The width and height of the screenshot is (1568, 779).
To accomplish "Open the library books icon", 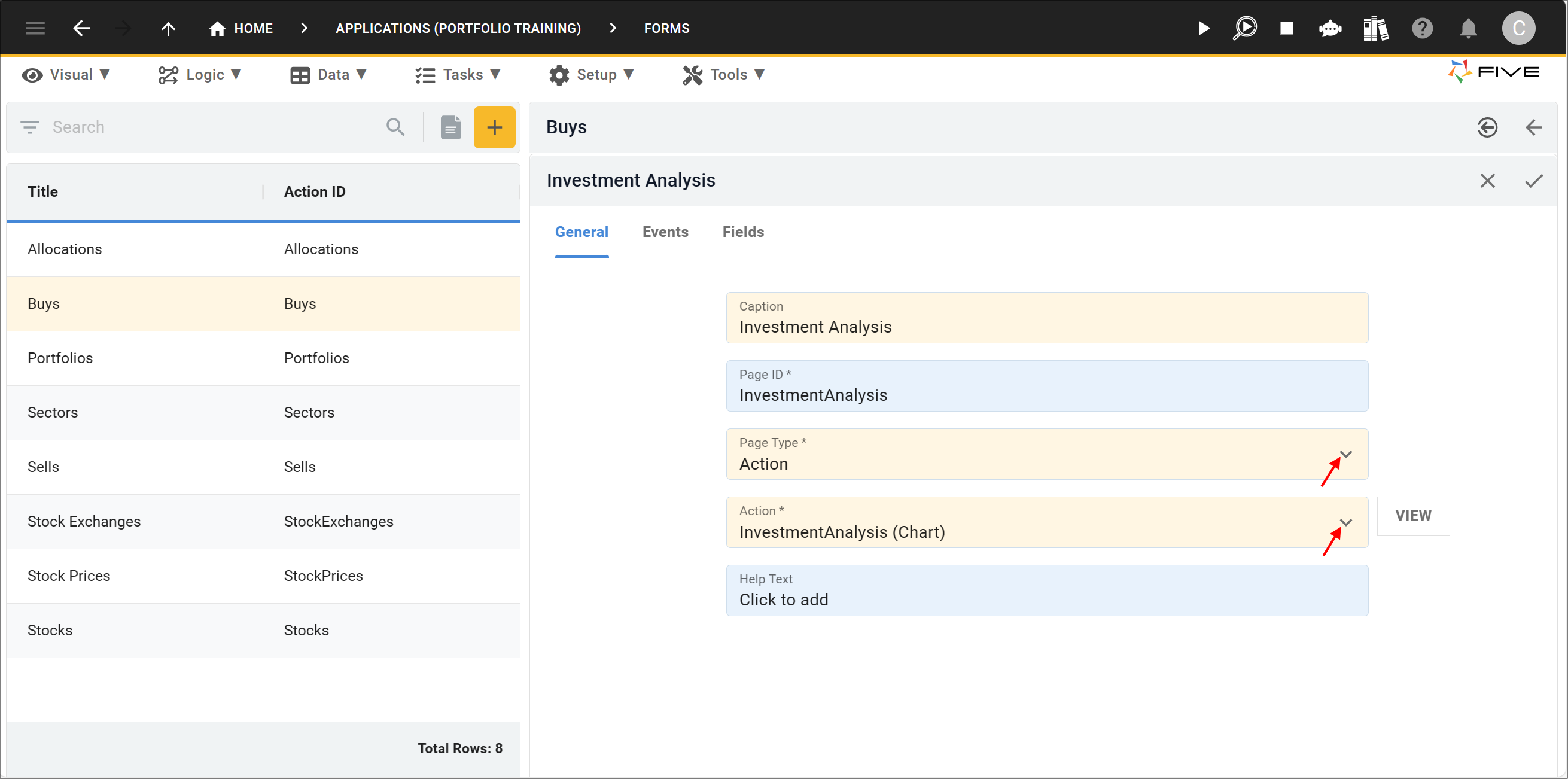I will tap(1375, 28).
